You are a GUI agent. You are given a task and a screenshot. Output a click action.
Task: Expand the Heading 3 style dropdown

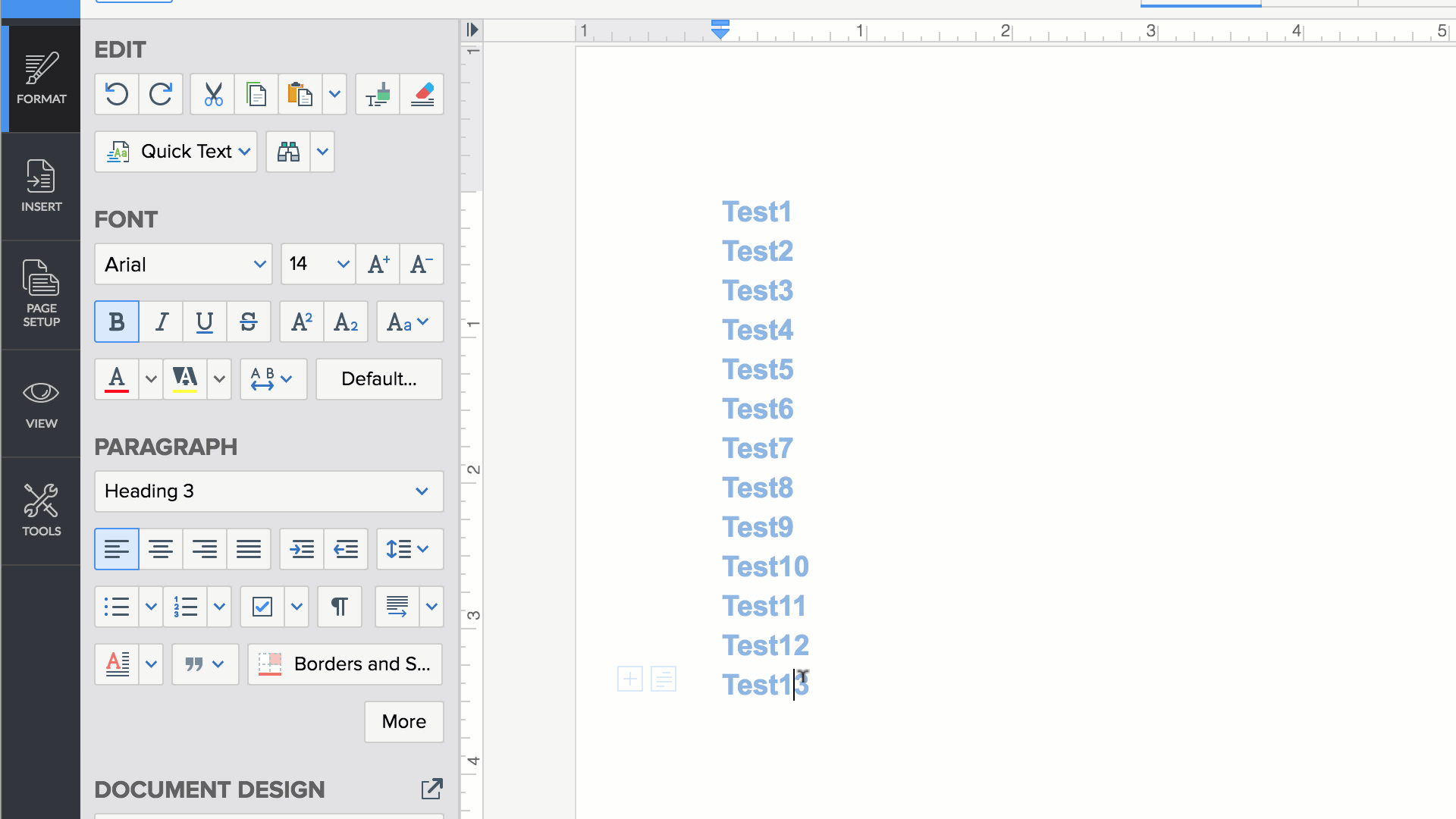pos(269,491)
